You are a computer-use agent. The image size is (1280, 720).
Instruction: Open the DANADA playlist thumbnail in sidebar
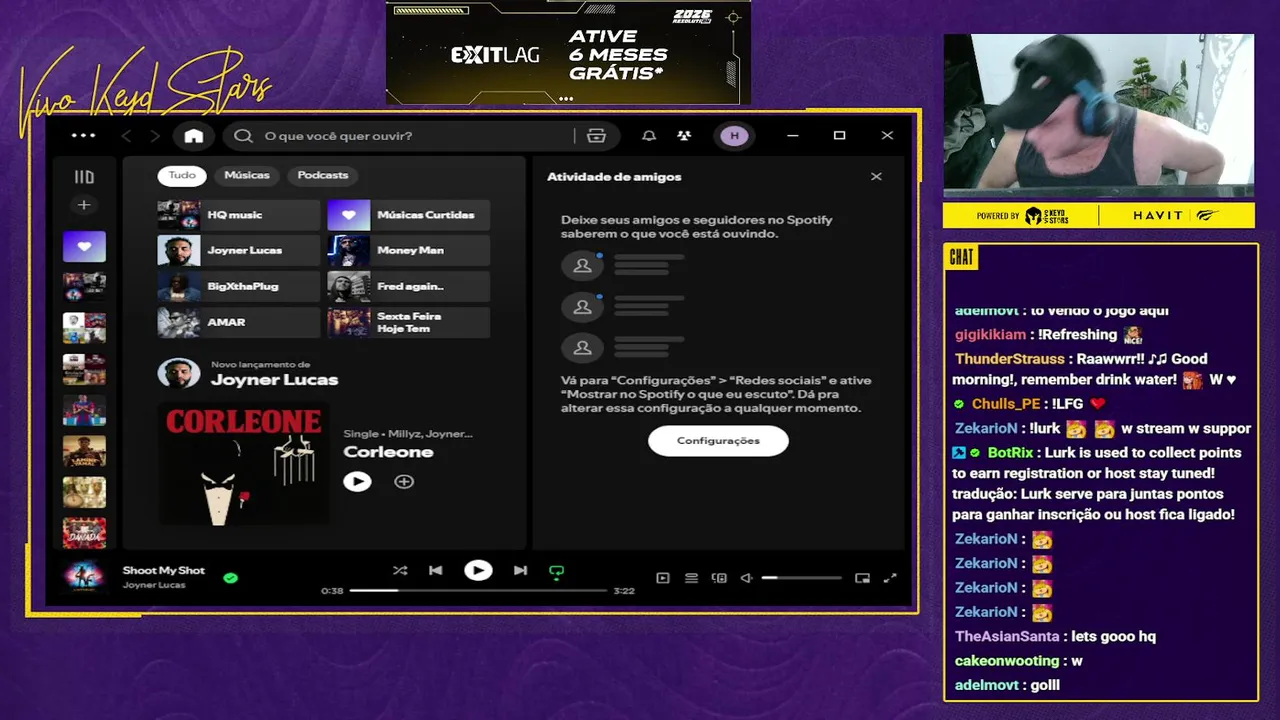tap(84, 533)
